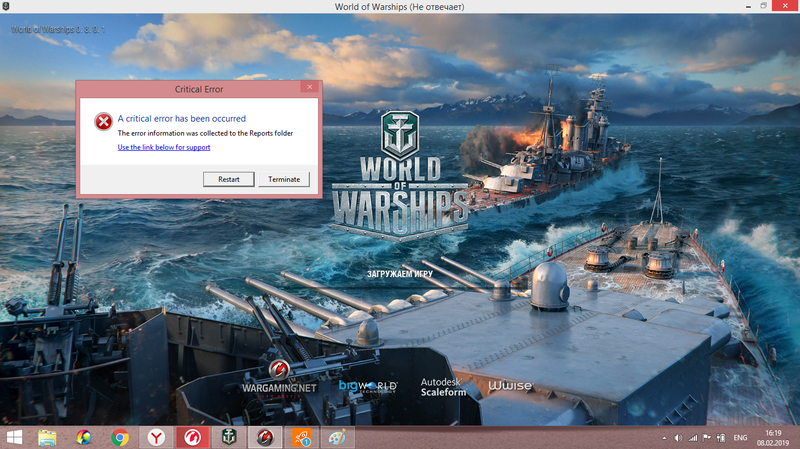Click the 'World of Warships (Не отвечает)' window title
Screen dimensions: 800x449
coord(399,7)
